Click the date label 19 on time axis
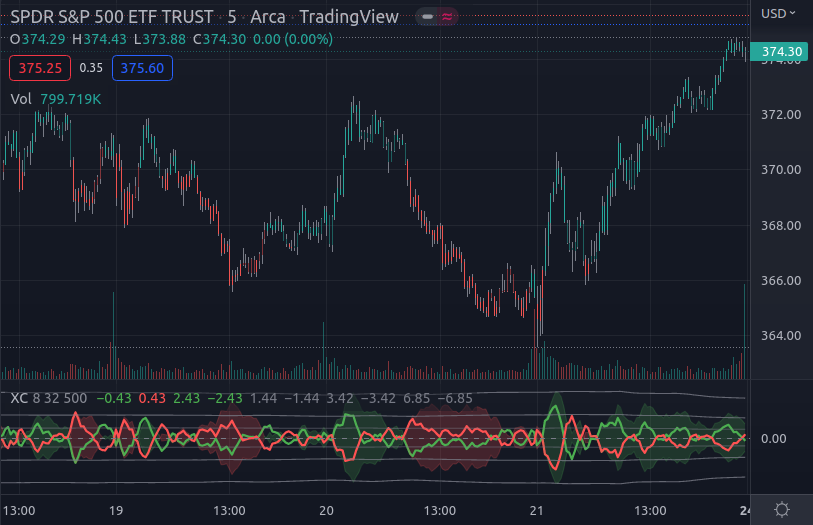This screenshot has height=525, width=813. click(x=116, y=510)
